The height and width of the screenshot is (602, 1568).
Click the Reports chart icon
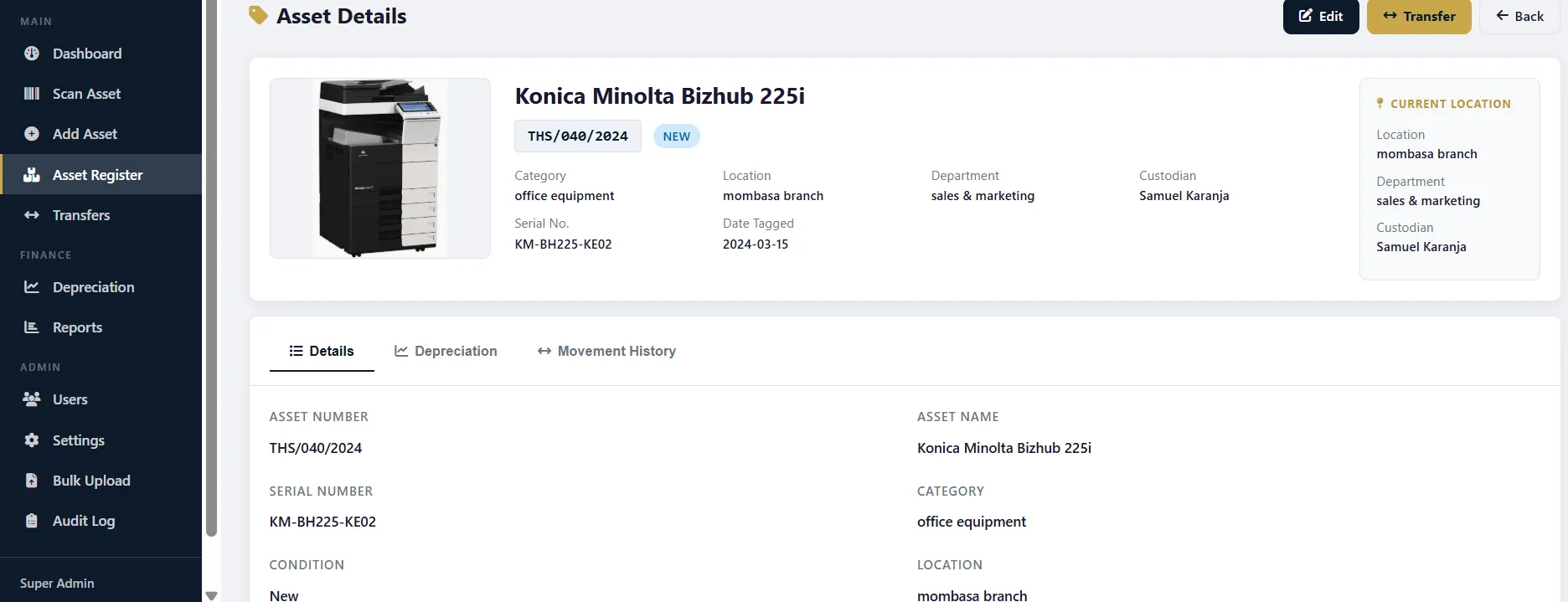tap(32, 327)
